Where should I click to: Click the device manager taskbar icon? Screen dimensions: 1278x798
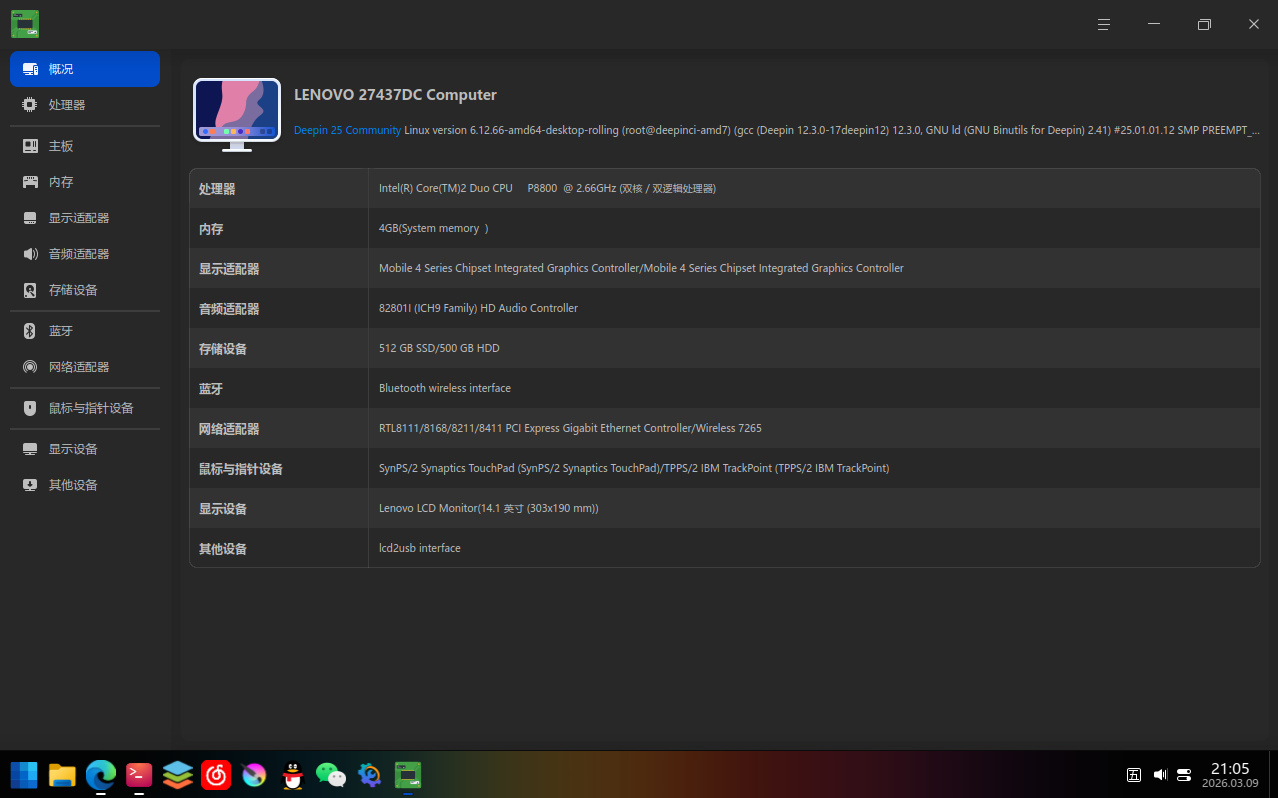point(407,775)
